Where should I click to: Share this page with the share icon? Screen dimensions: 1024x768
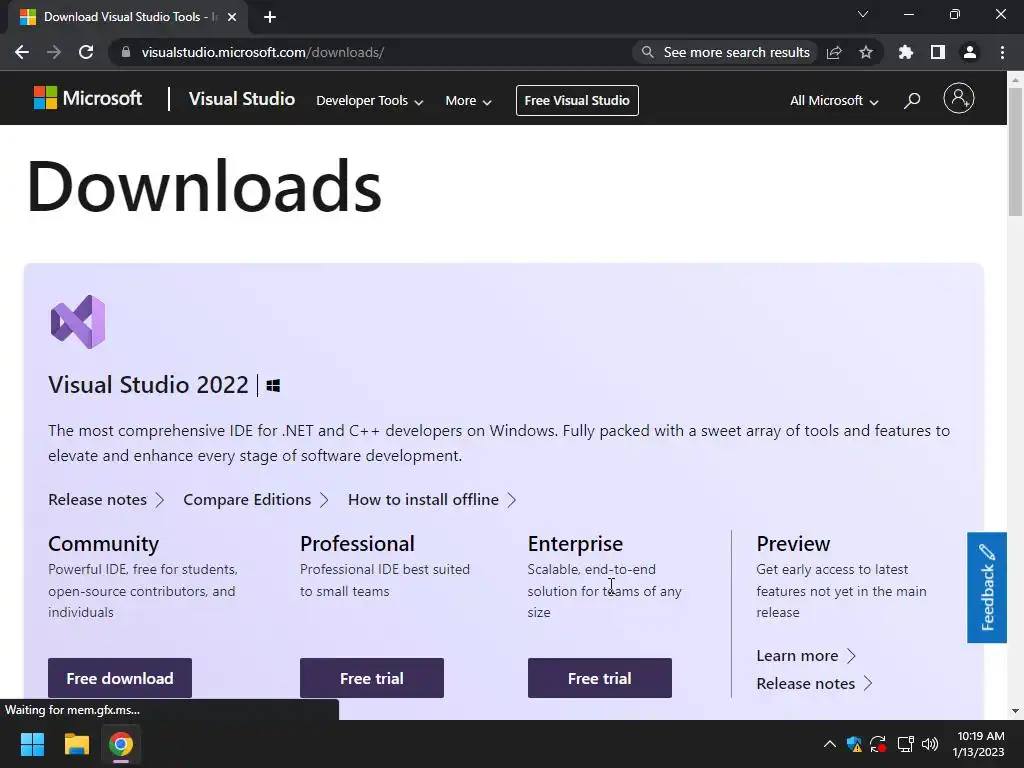tap(834, 52)
